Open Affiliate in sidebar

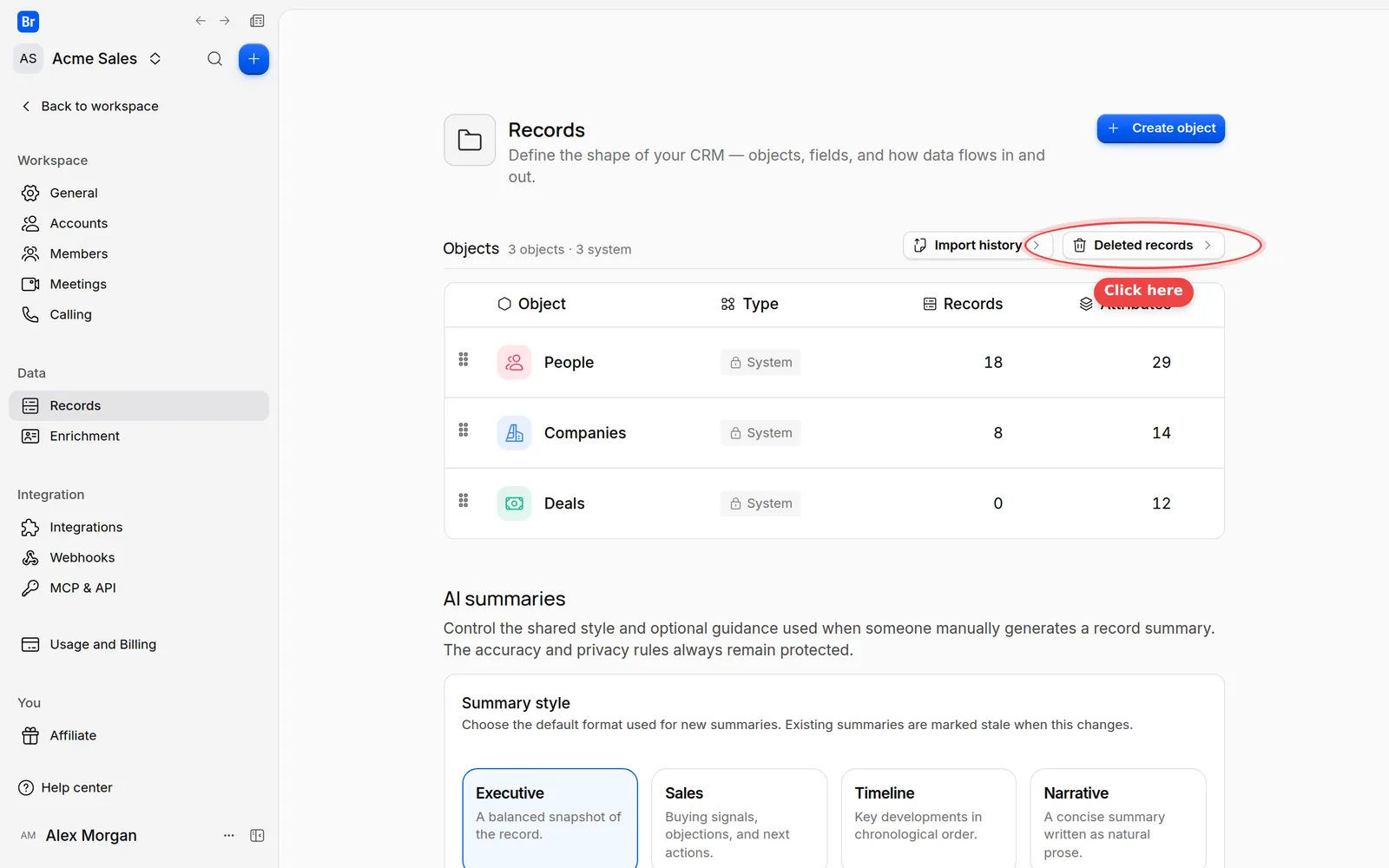139,735
